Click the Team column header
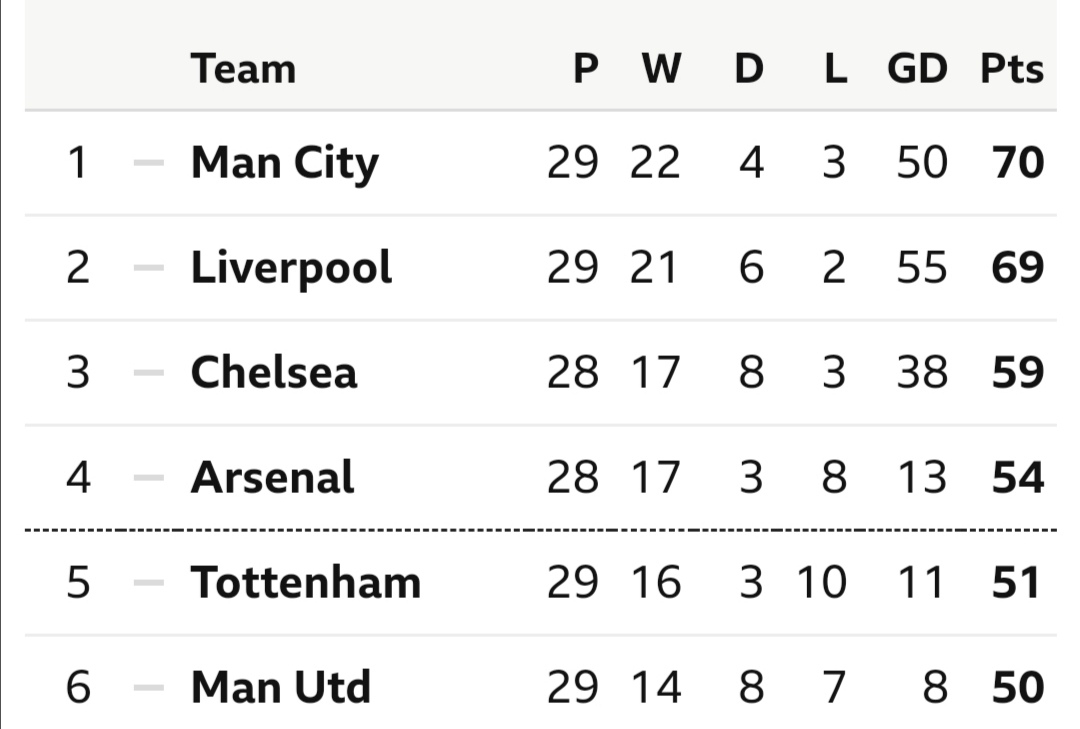Screen dimensions: 1080x729 243,69
